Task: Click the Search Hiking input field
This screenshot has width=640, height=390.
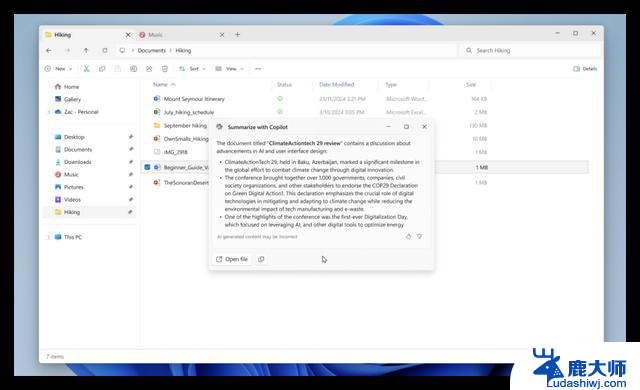Action: [531, 51]
